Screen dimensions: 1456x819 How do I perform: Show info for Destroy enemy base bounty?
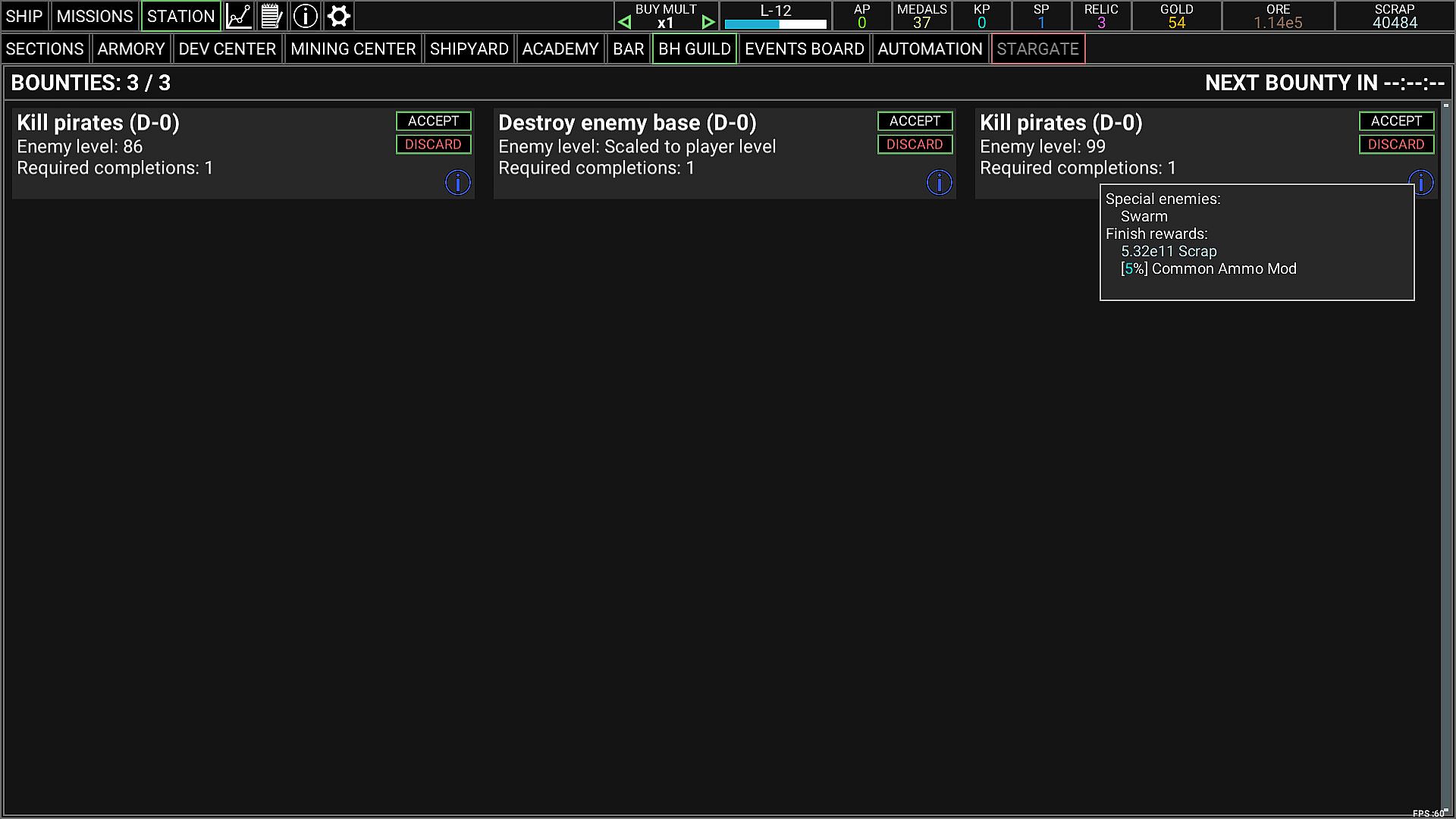tap(939, 183)
